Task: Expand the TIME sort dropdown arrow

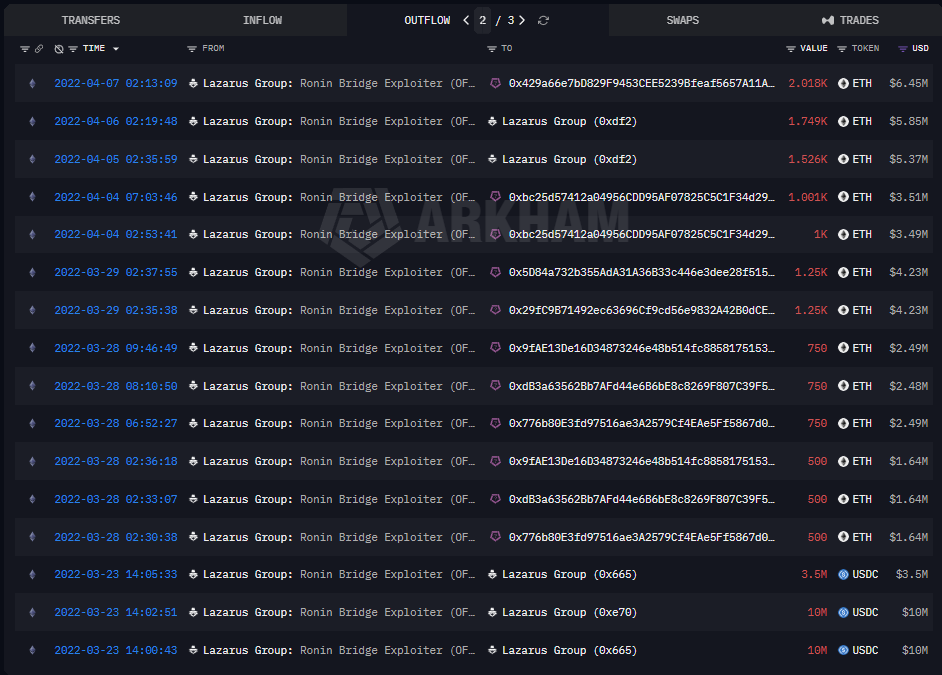Action: (x=116, y=49)
